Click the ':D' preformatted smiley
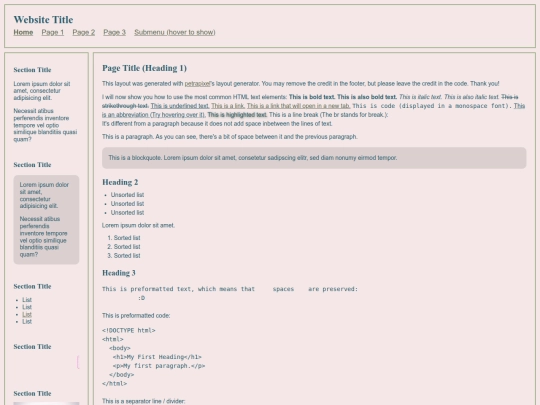 (x=142, y=298)
